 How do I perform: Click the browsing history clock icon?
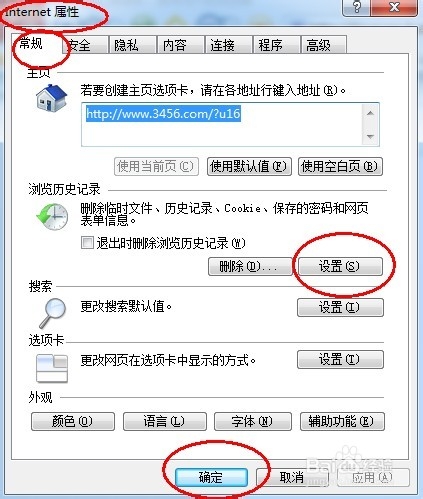click(52, 217)
